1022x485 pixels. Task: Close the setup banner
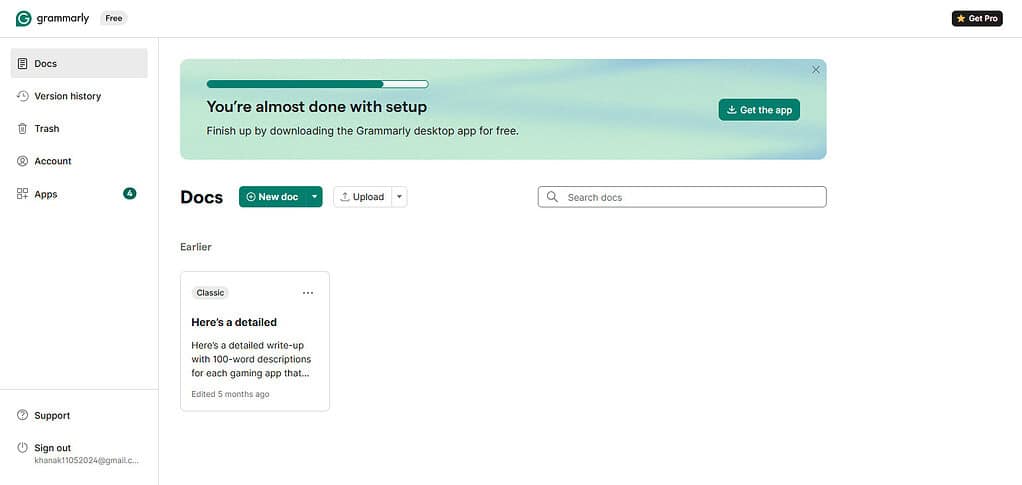pyautogui.click(x=816, y=70)
